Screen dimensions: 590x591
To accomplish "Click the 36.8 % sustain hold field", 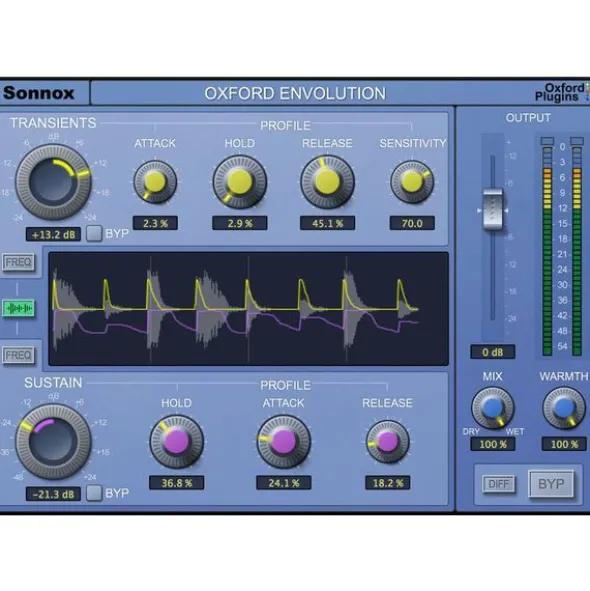I will click(x=176, y=483).
